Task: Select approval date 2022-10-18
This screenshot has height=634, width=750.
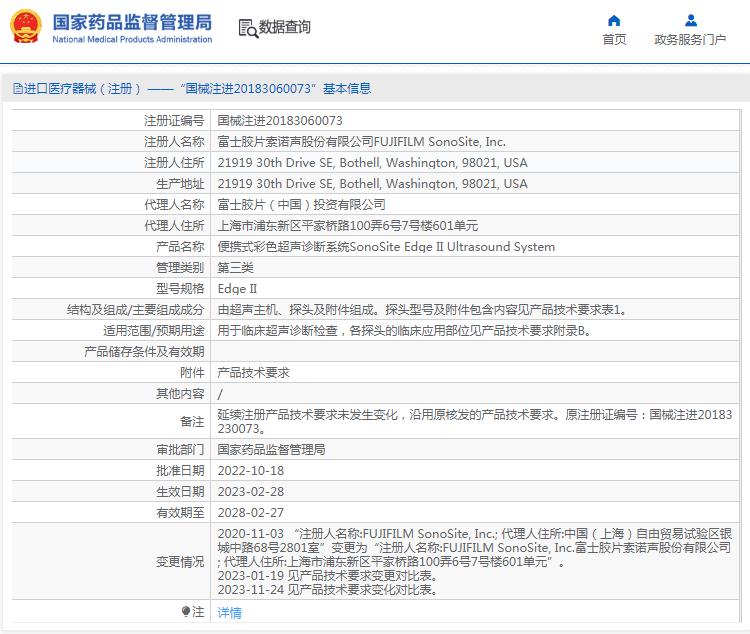Action: coord(251,471)
